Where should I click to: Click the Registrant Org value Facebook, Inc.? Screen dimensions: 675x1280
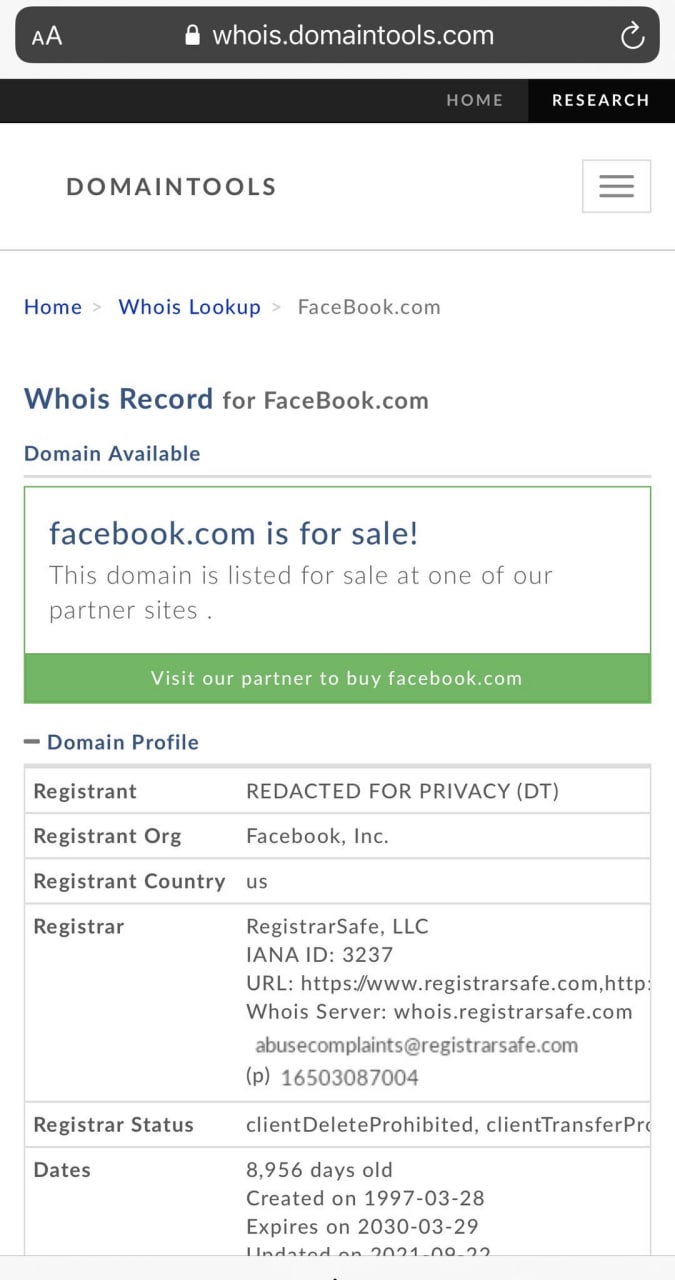click(317, 836)
